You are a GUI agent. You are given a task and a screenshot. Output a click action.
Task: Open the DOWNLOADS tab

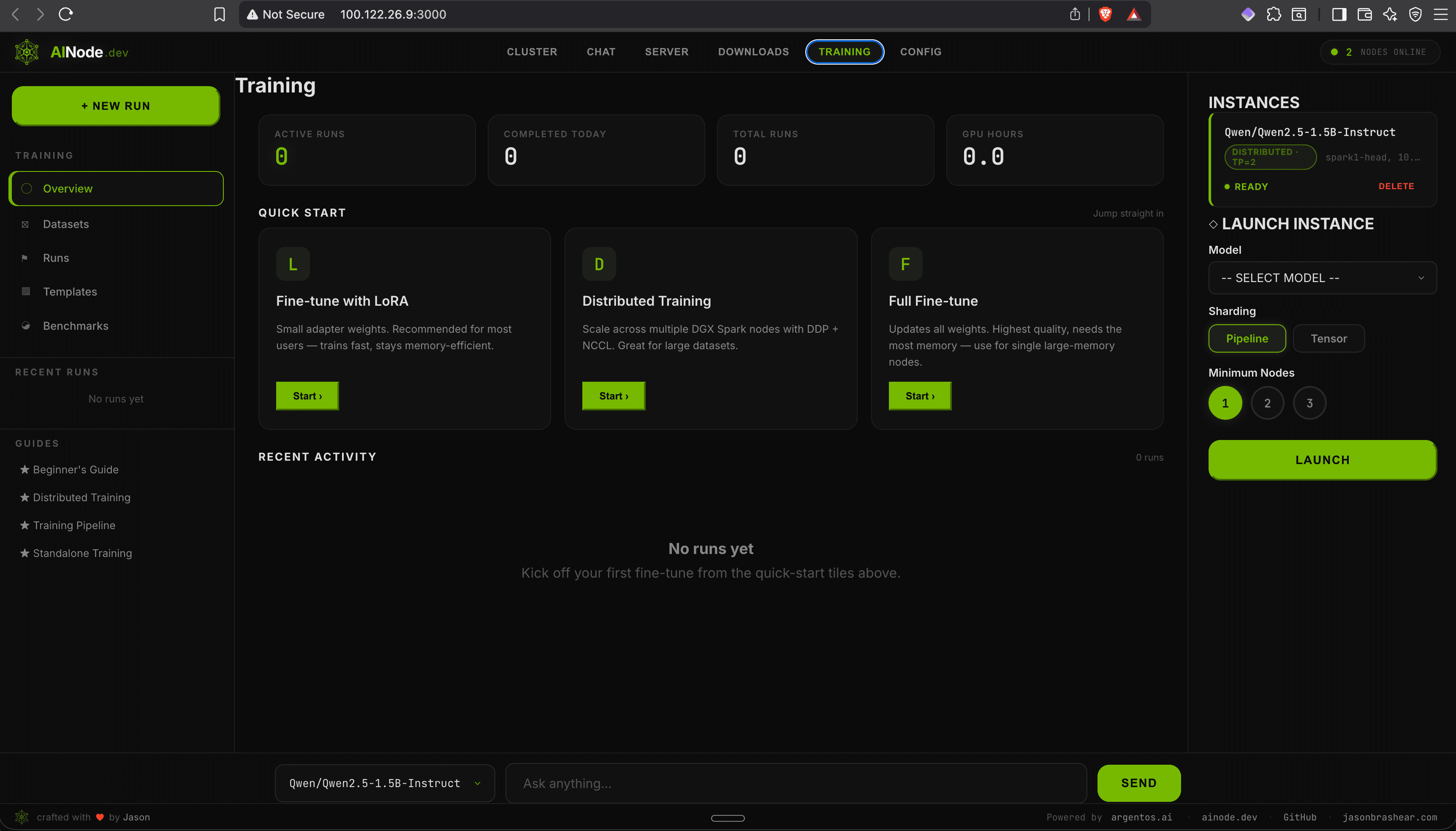tap(753, 52)
